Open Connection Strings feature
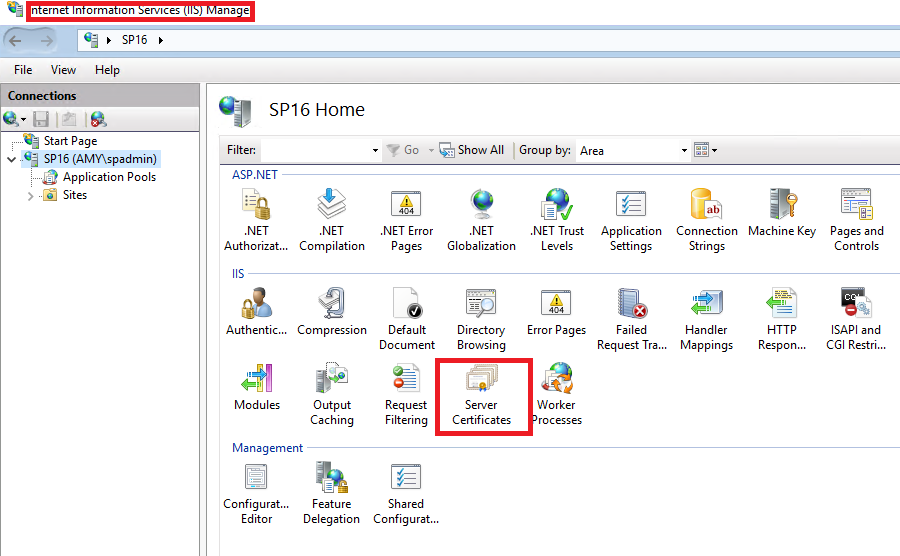Image resolution: width=900 pixels, height=556 pixels. pos(707,220)
